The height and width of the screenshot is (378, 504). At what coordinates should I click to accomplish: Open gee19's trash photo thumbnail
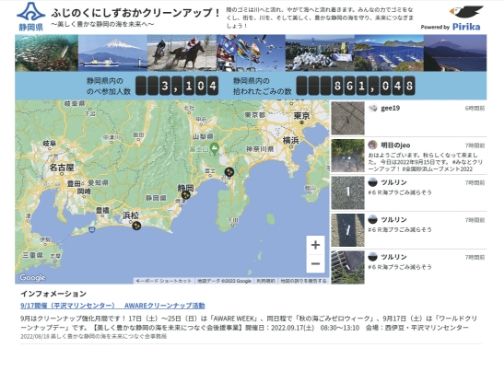click(x=348, y=118)
